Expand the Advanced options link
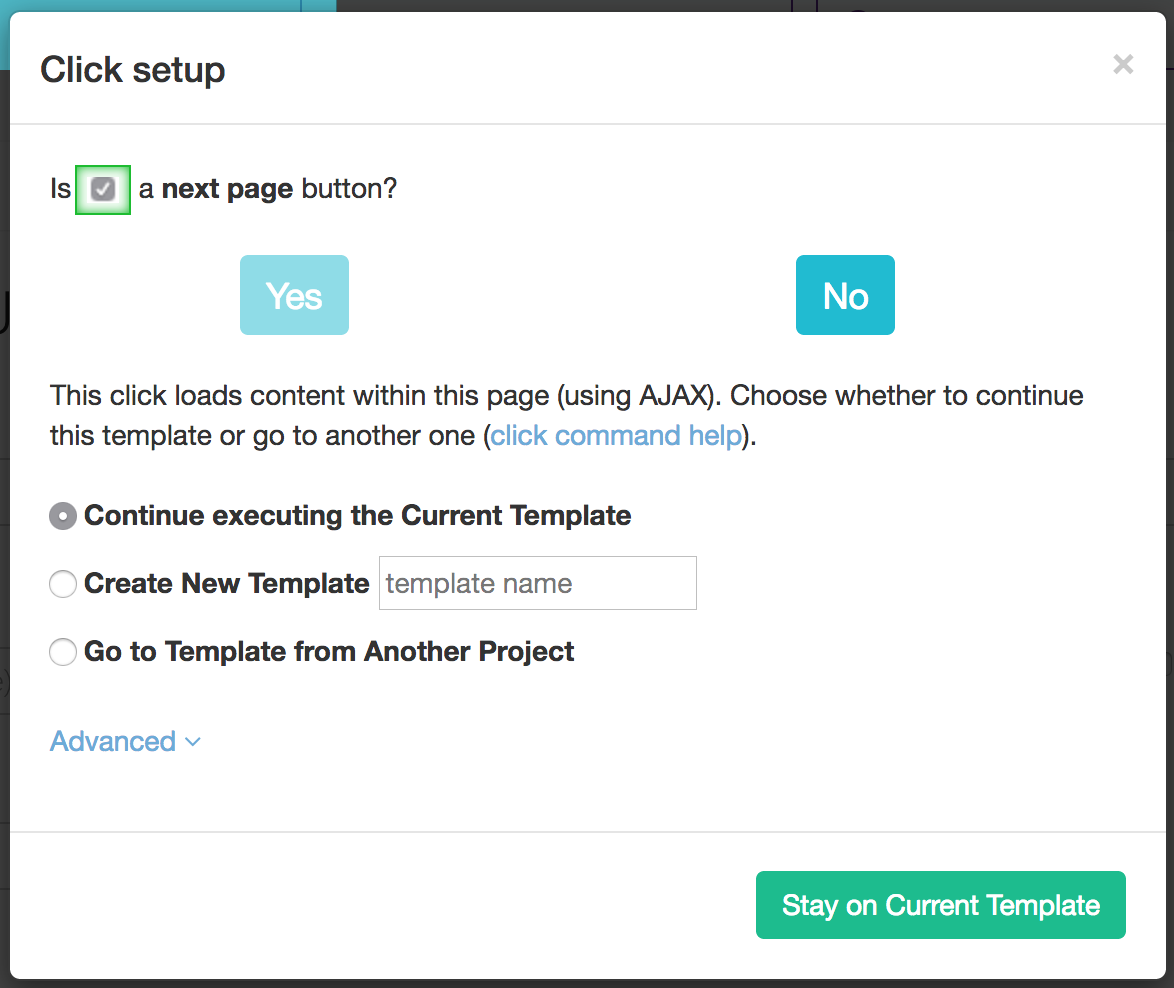The image size is (1174, 988). coord(113,741)
